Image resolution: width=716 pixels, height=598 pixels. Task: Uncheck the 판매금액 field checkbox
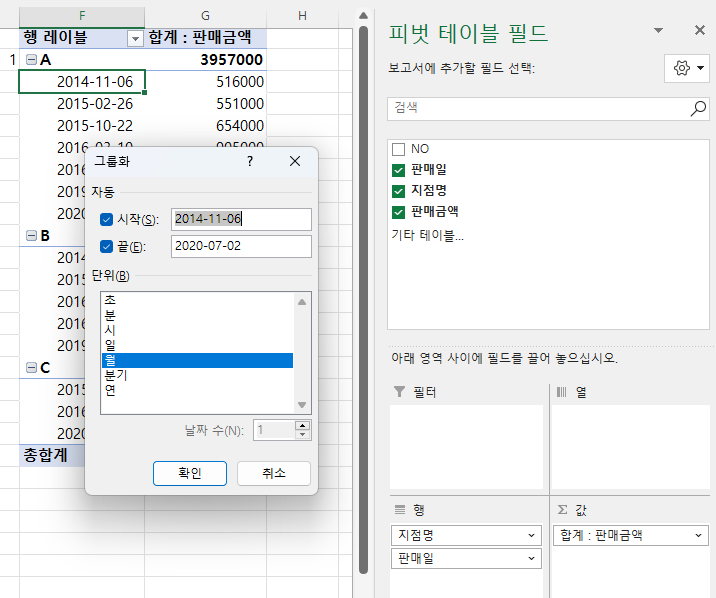(398, 212)
